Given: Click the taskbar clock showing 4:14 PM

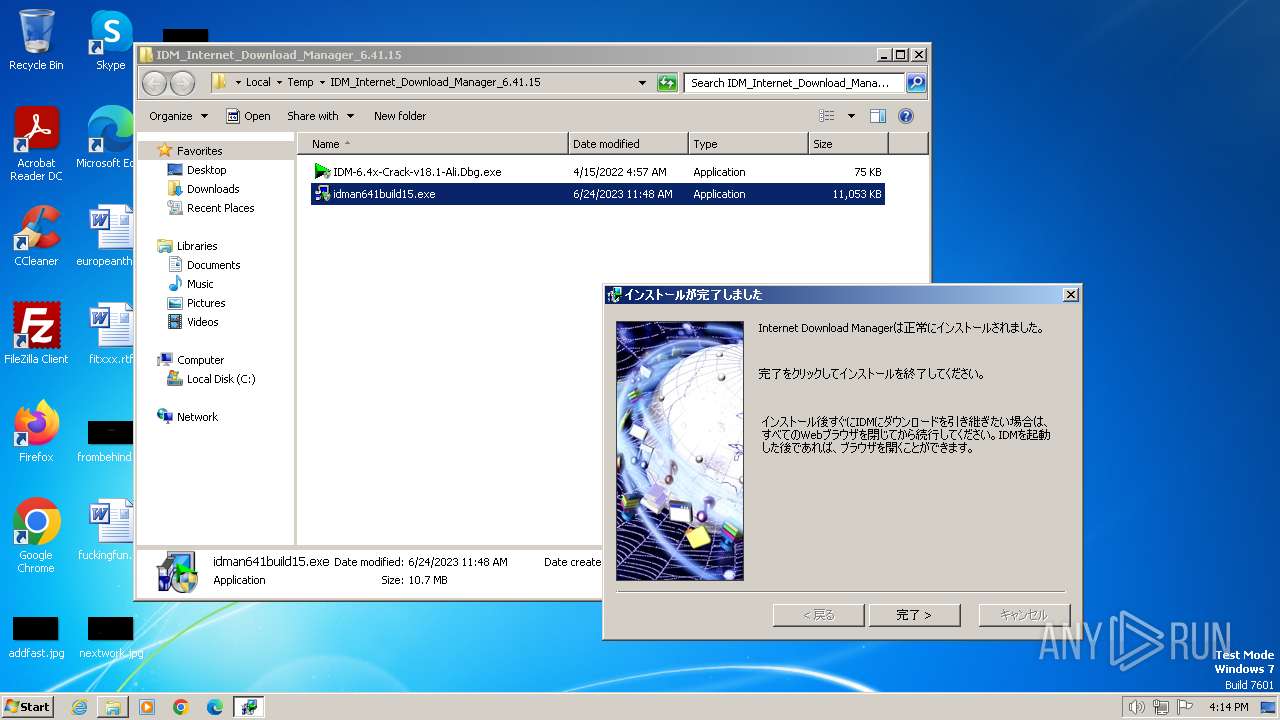Looking at the screenshot, I should pyautogui.click(x=1228, y=707).
